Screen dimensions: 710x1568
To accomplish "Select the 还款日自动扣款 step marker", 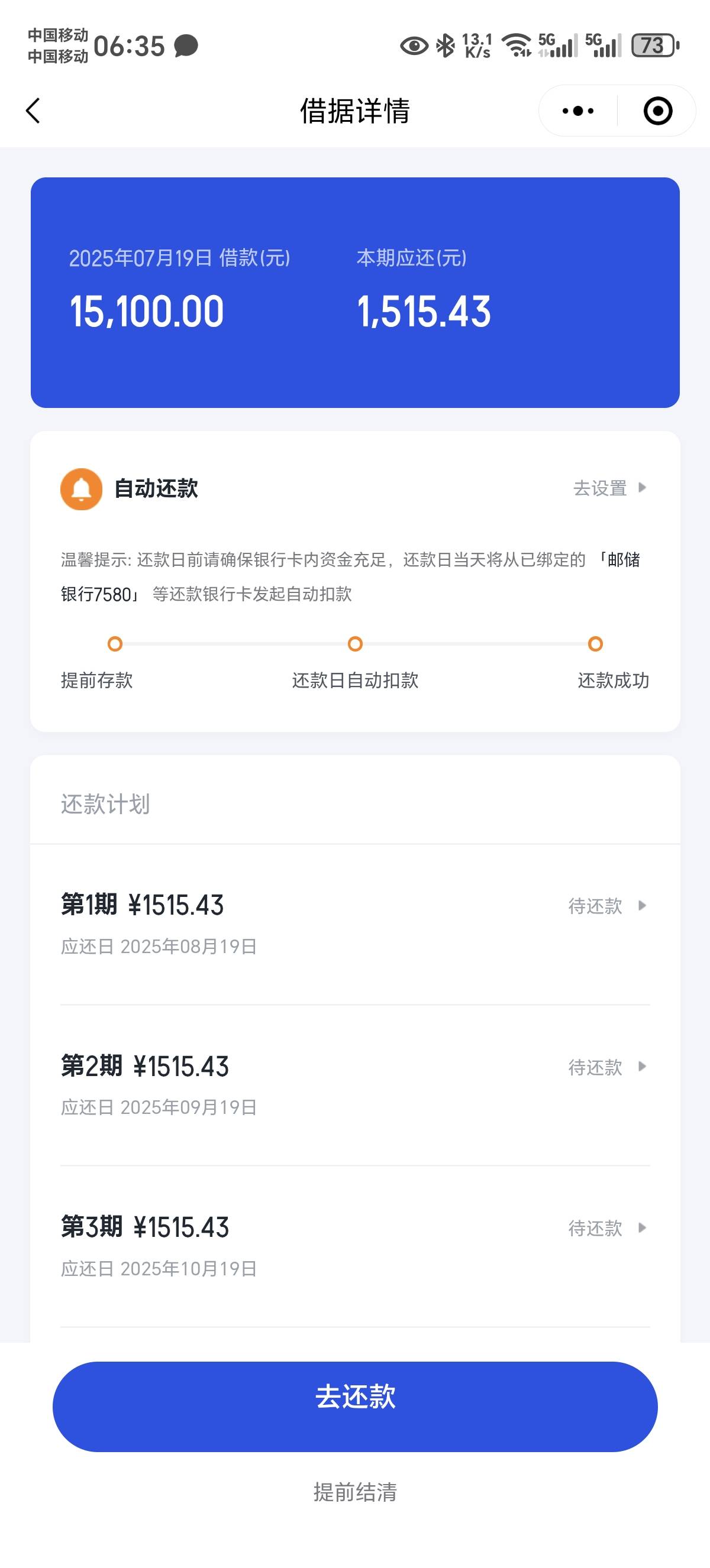I will click(355, 644).
